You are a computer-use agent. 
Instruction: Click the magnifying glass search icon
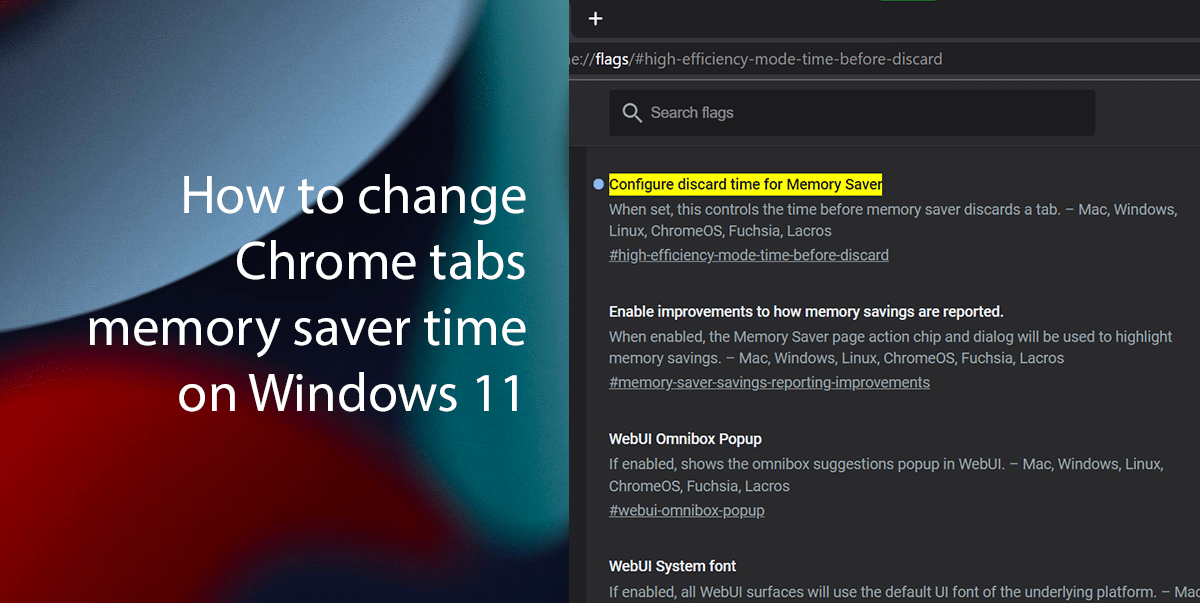pos(632,112)
